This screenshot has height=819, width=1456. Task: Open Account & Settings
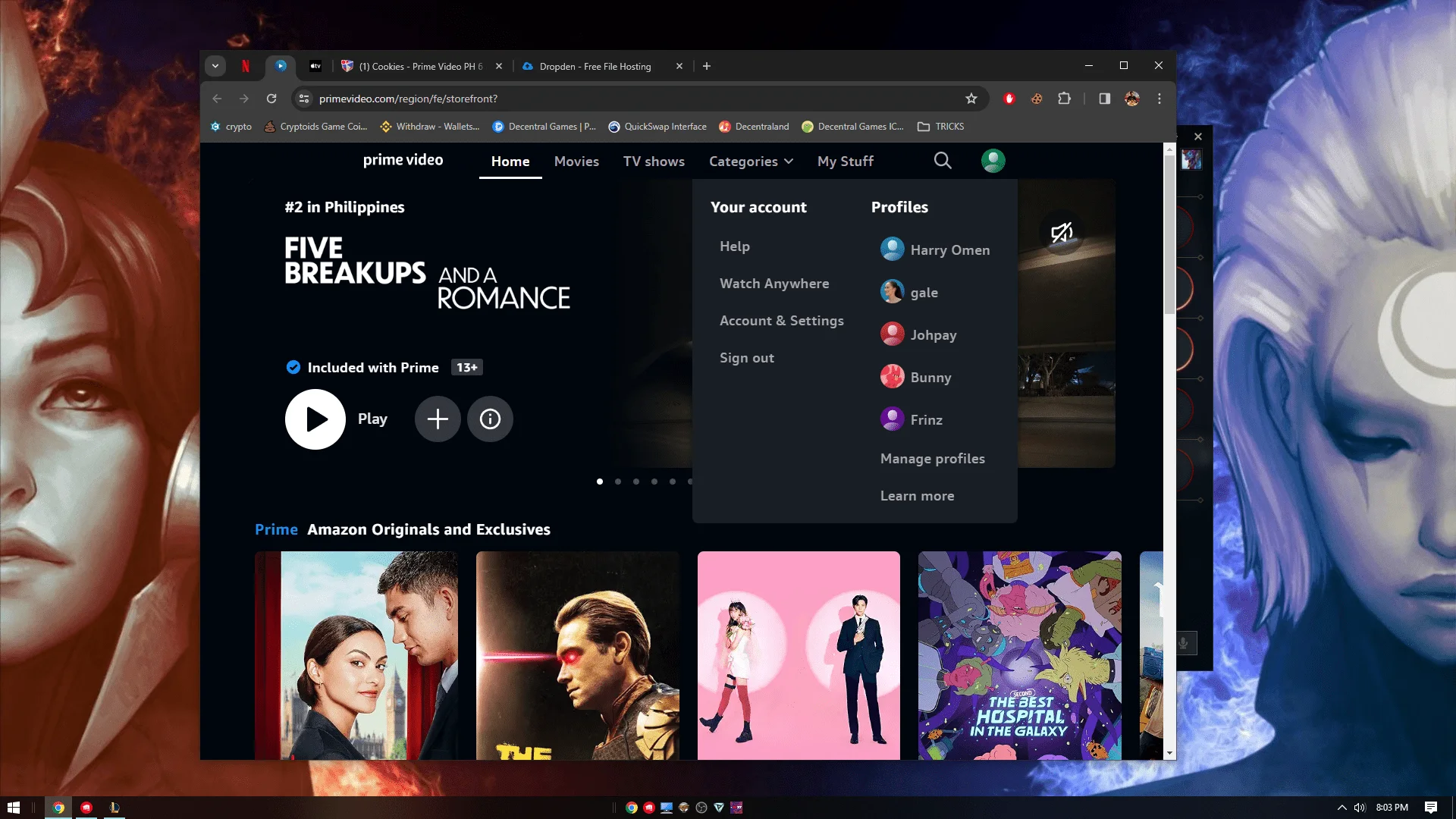[x=781, y=321]
